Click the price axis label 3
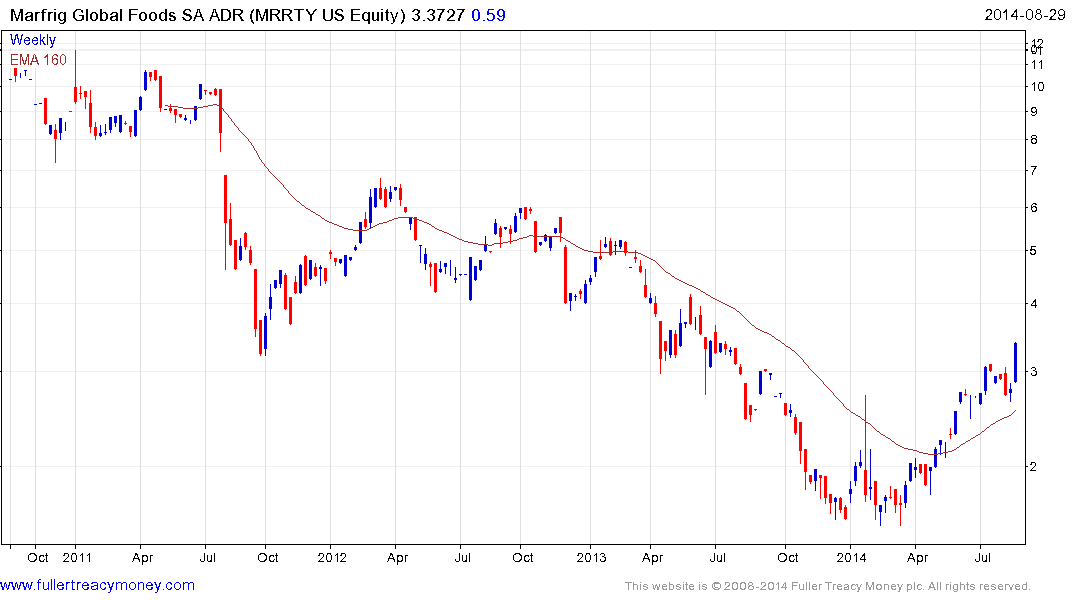The width and height of the screenshot is (1075, 600). click(x=1034, y=372)
